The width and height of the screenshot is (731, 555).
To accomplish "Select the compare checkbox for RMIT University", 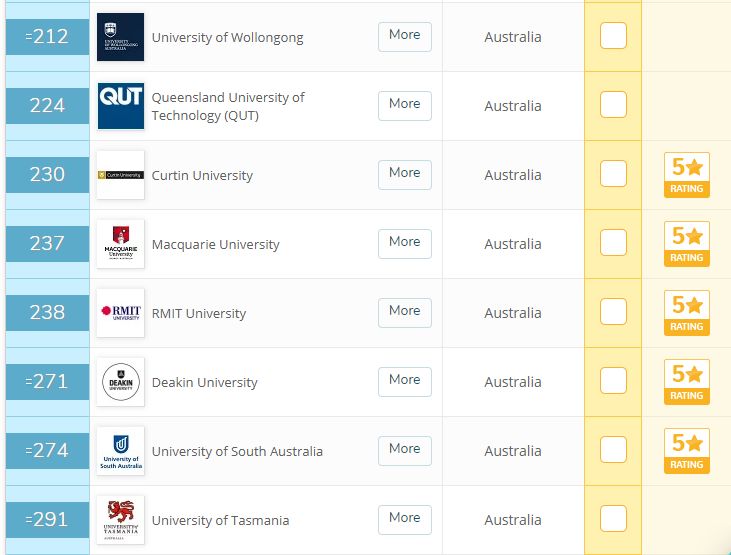I will [613, 312].
